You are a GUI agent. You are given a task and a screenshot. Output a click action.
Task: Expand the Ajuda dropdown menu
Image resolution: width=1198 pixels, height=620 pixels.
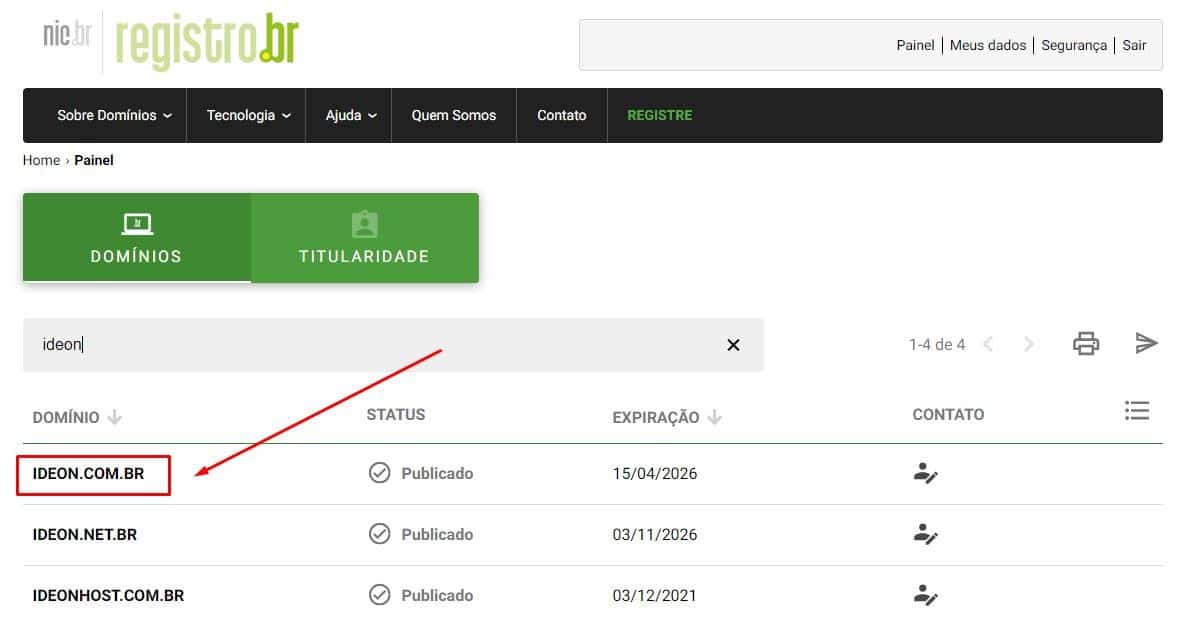(x=351, y=115)
